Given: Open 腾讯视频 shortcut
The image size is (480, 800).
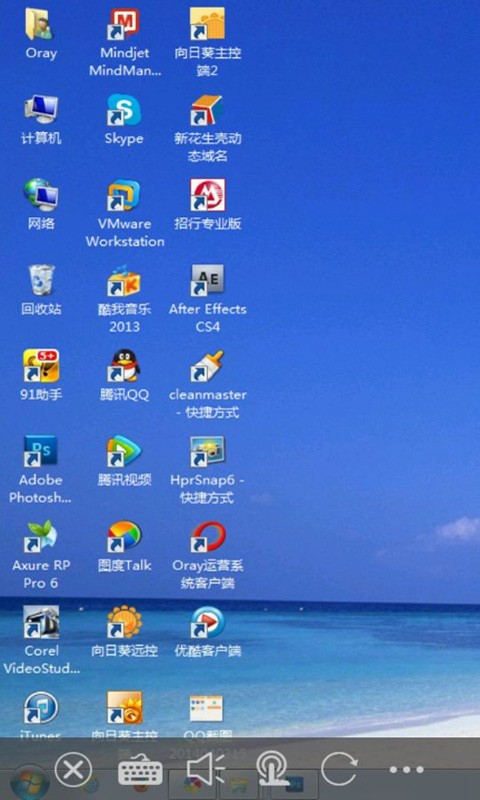Looking at the screenshot, I should [x=124, y=451].
